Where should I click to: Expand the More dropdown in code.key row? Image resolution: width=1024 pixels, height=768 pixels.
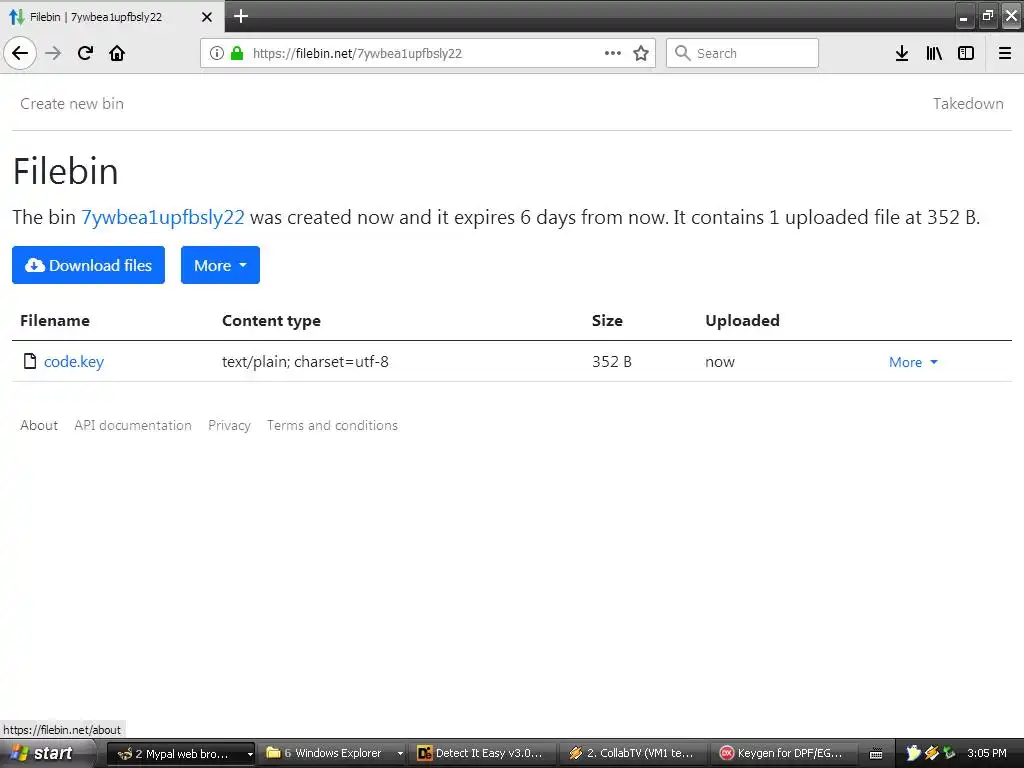pos(913,362)
